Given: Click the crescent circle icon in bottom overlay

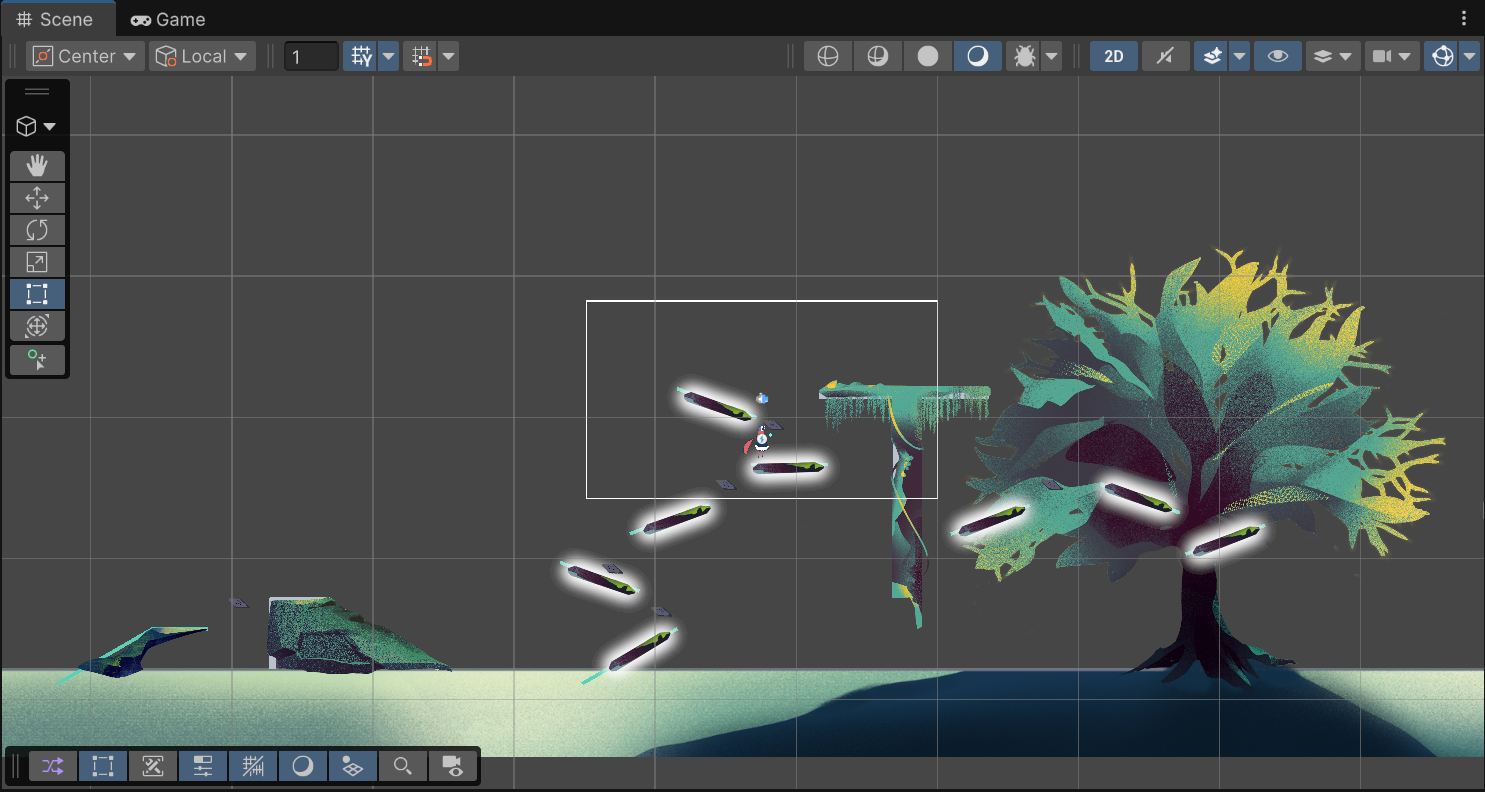Looking at the screenshot, I should pyautogui.click(x=303, y=766).
